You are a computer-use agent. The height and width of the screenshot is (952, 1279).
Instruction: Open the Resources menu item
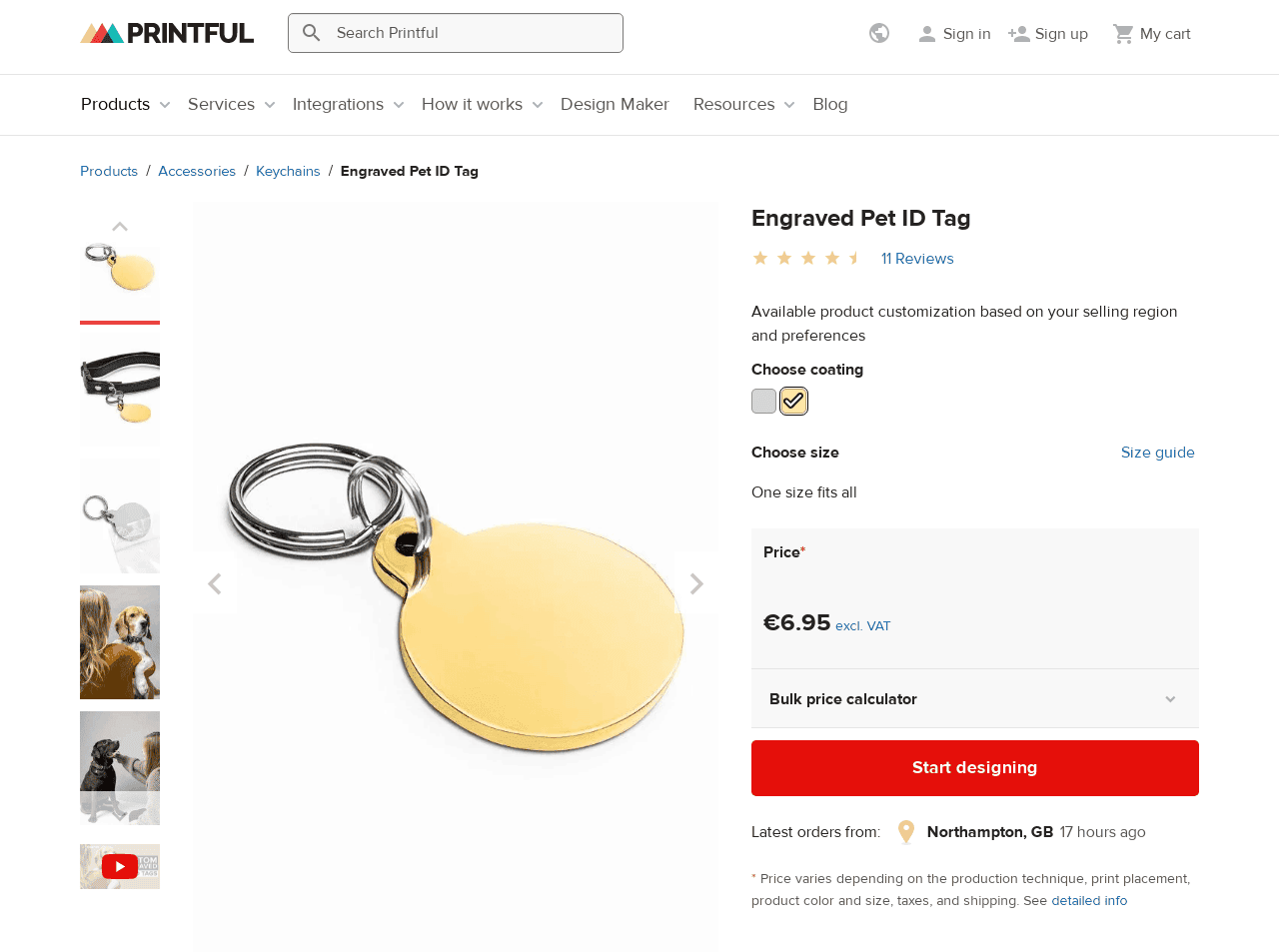[735, 104]
